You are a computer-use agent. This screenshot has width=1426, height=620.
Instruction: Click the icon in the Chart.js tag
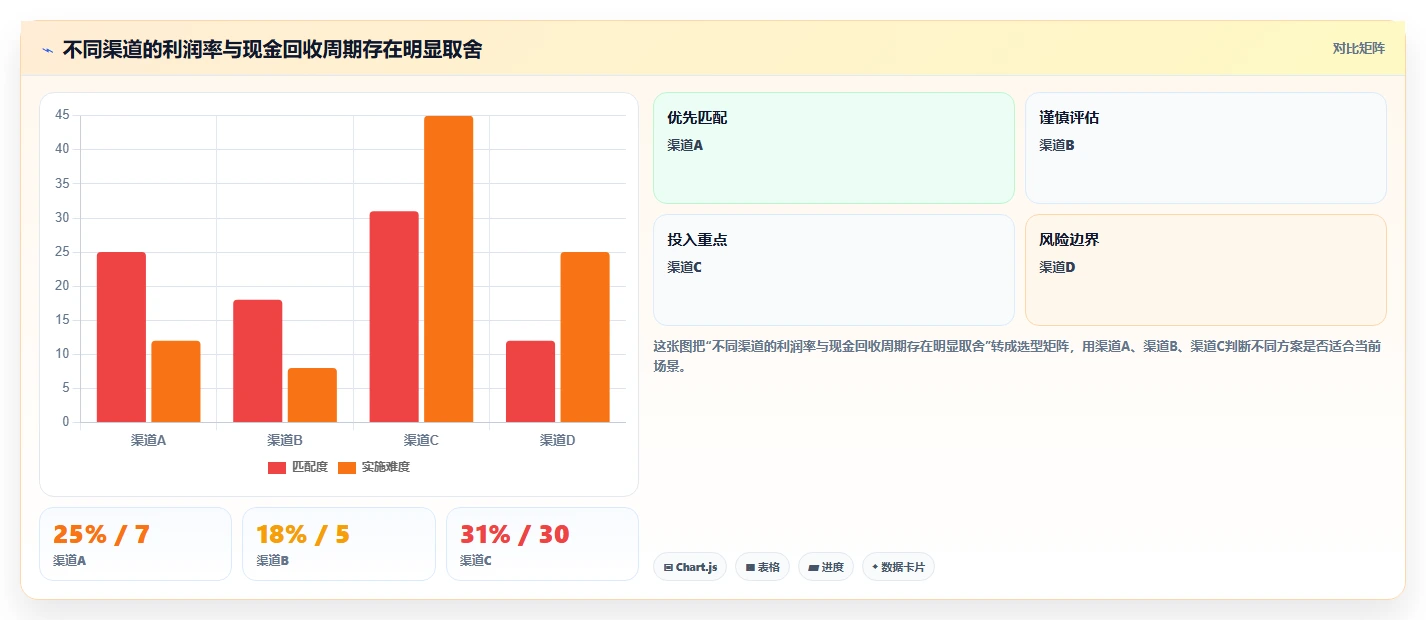coord(668,567)
